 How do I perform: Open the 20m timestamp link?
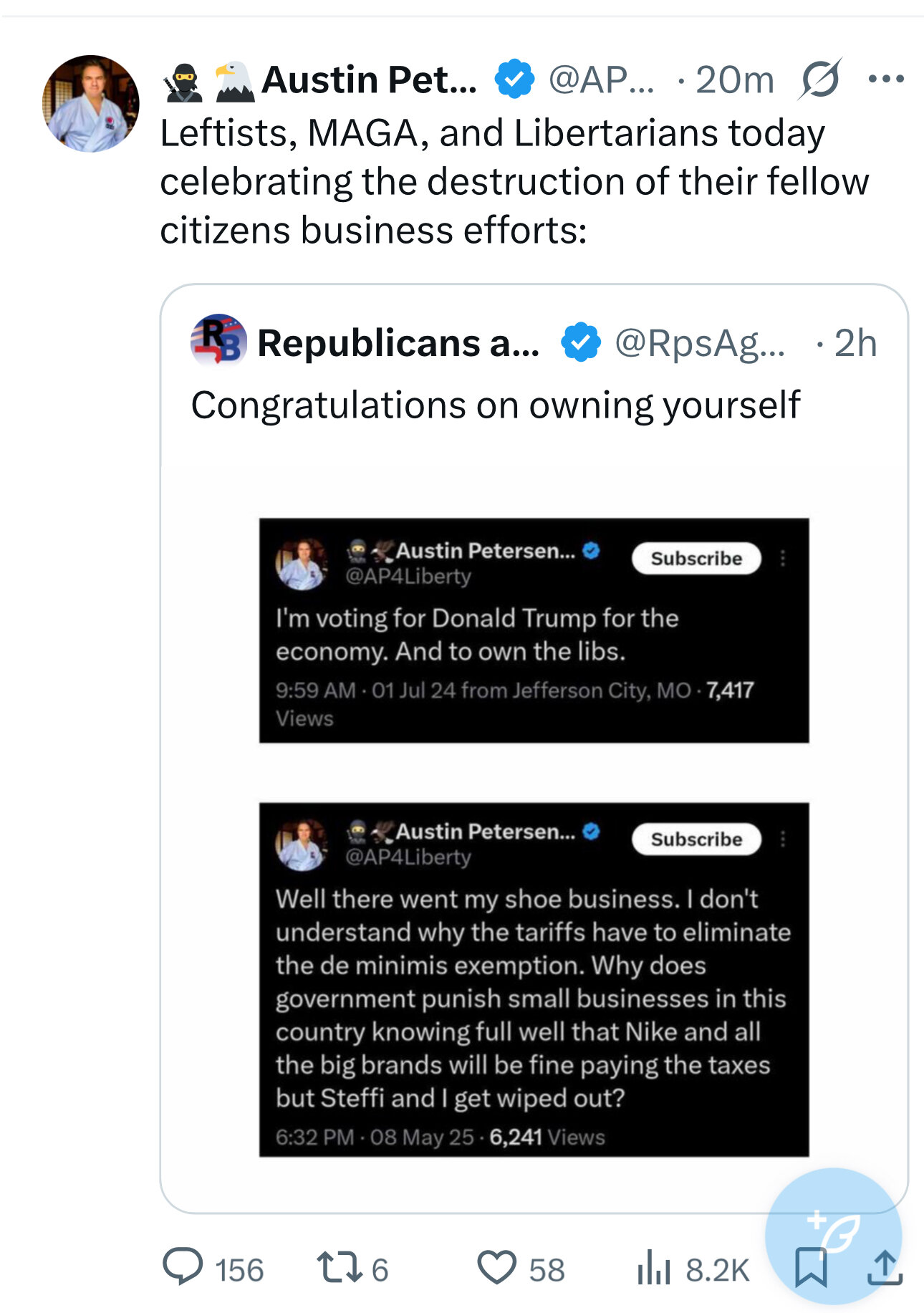(x=735, y=80)
